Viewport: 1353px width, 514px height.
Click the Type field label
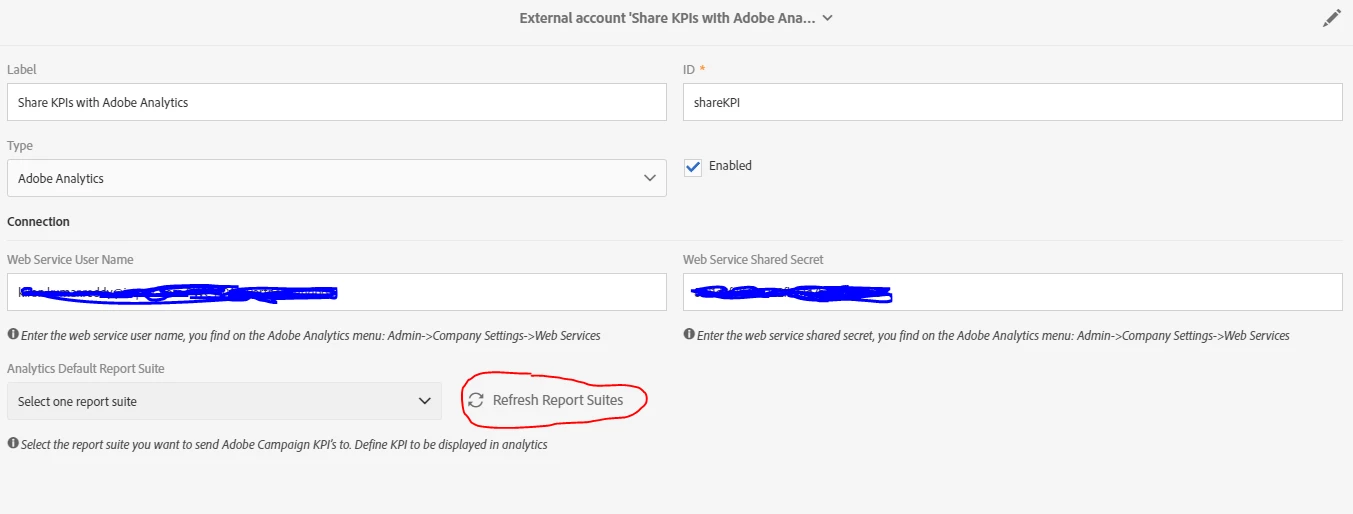tap(20, 145)
